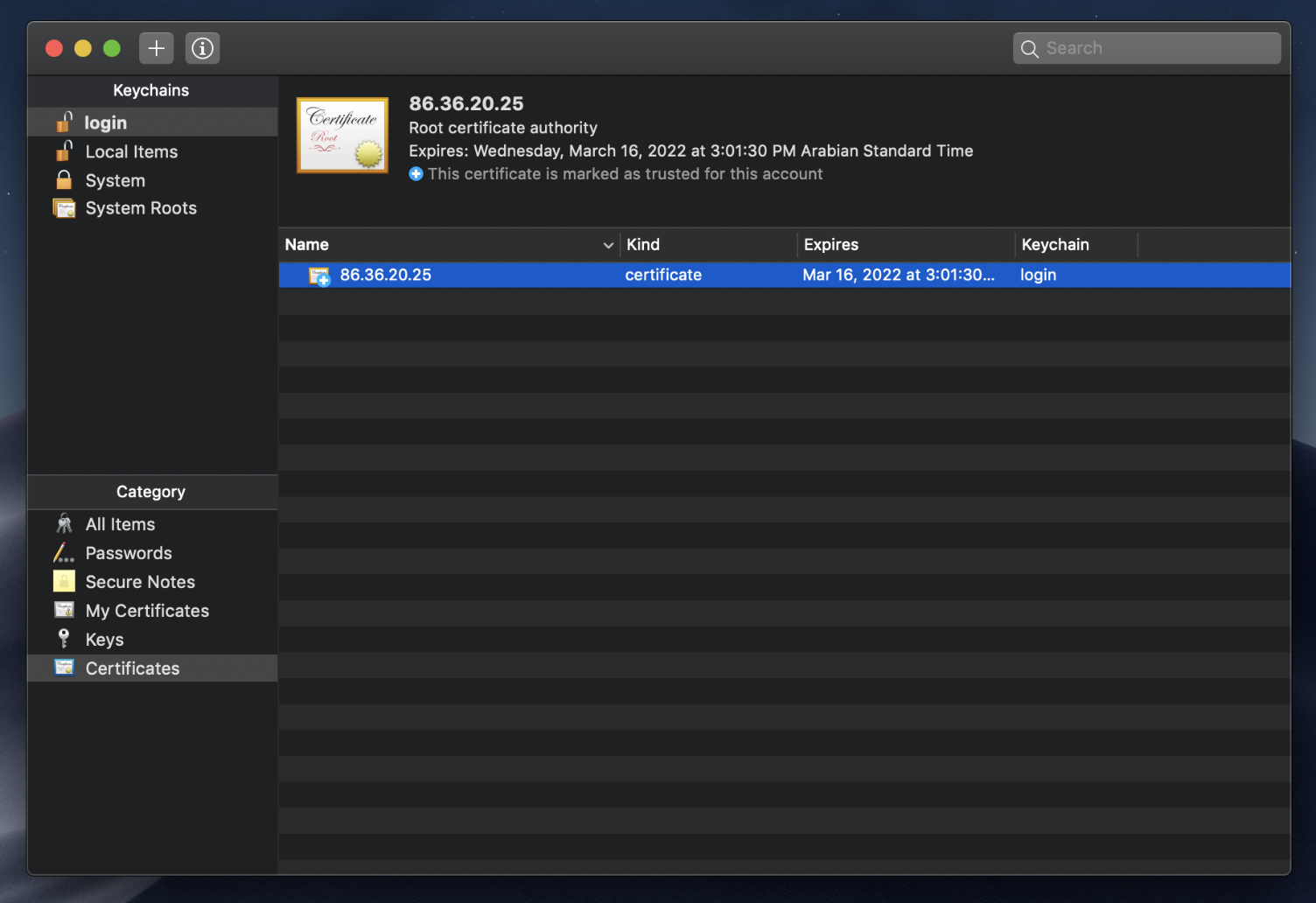The height and width of the screenshot is (903, 1316).
Task: Click the Certificates category icon
Action: point(64,667)
